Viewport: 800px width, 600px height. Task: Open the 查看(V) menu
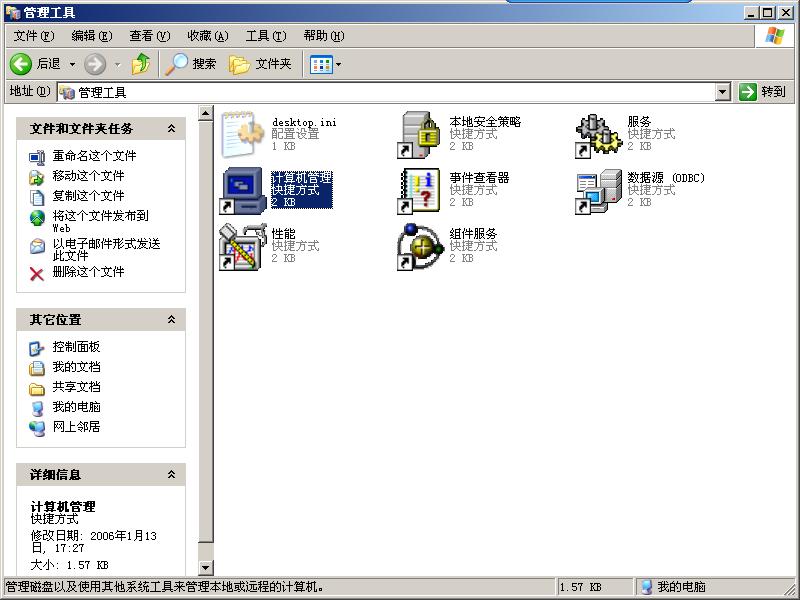pyautogui.click(x=149, y=36)
